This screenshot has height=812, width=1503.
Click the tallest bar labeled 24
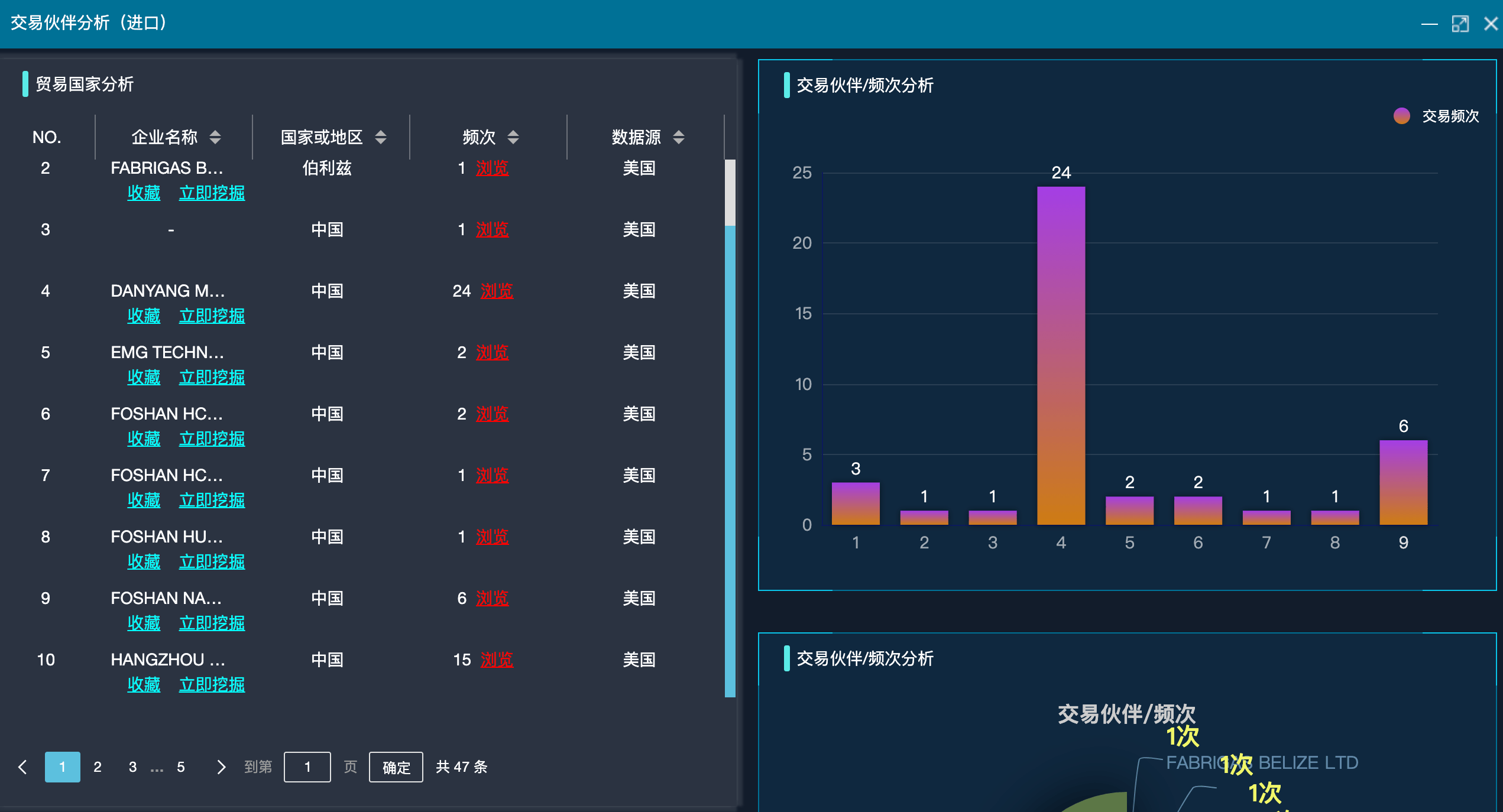(1061, 355)
